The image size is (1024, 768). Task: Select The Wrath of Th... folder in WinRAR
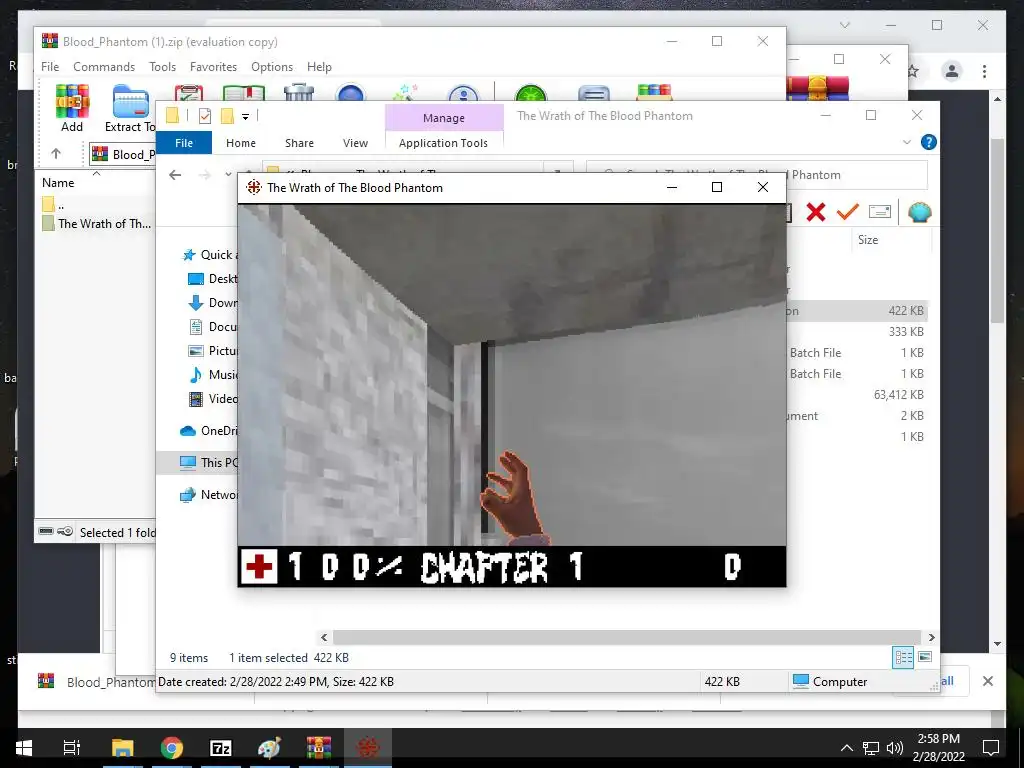coord(97,223)
